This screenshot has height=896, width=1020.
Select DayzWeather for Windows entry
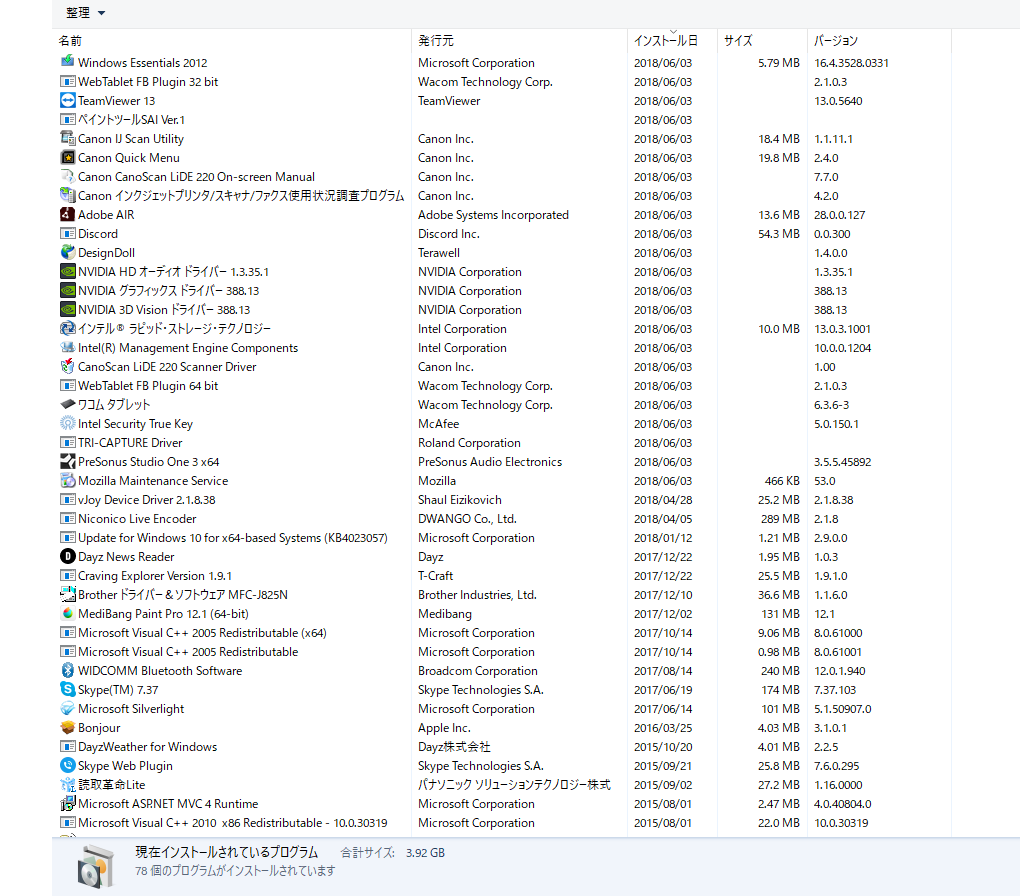click(148, 746)
